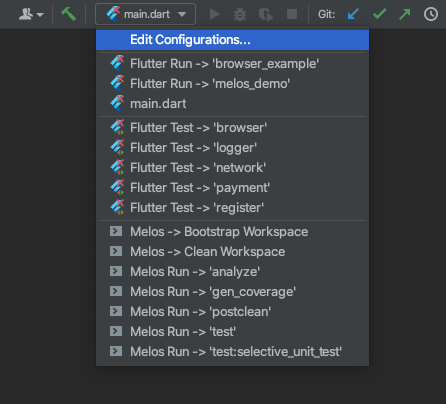The image size is (446, 404).
Task: Select main.dart in the configuration list
Action: click(232, 103)
